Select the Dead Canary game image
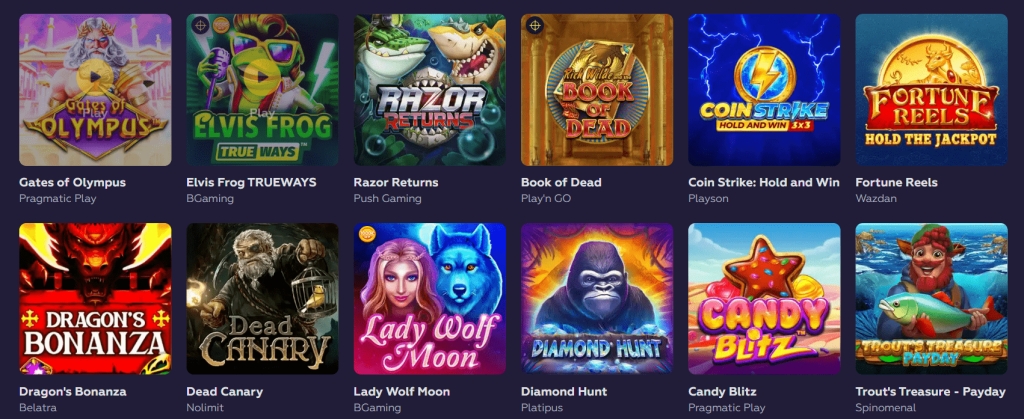This screenshot has width=1024, height=419. tap(263, 299)
